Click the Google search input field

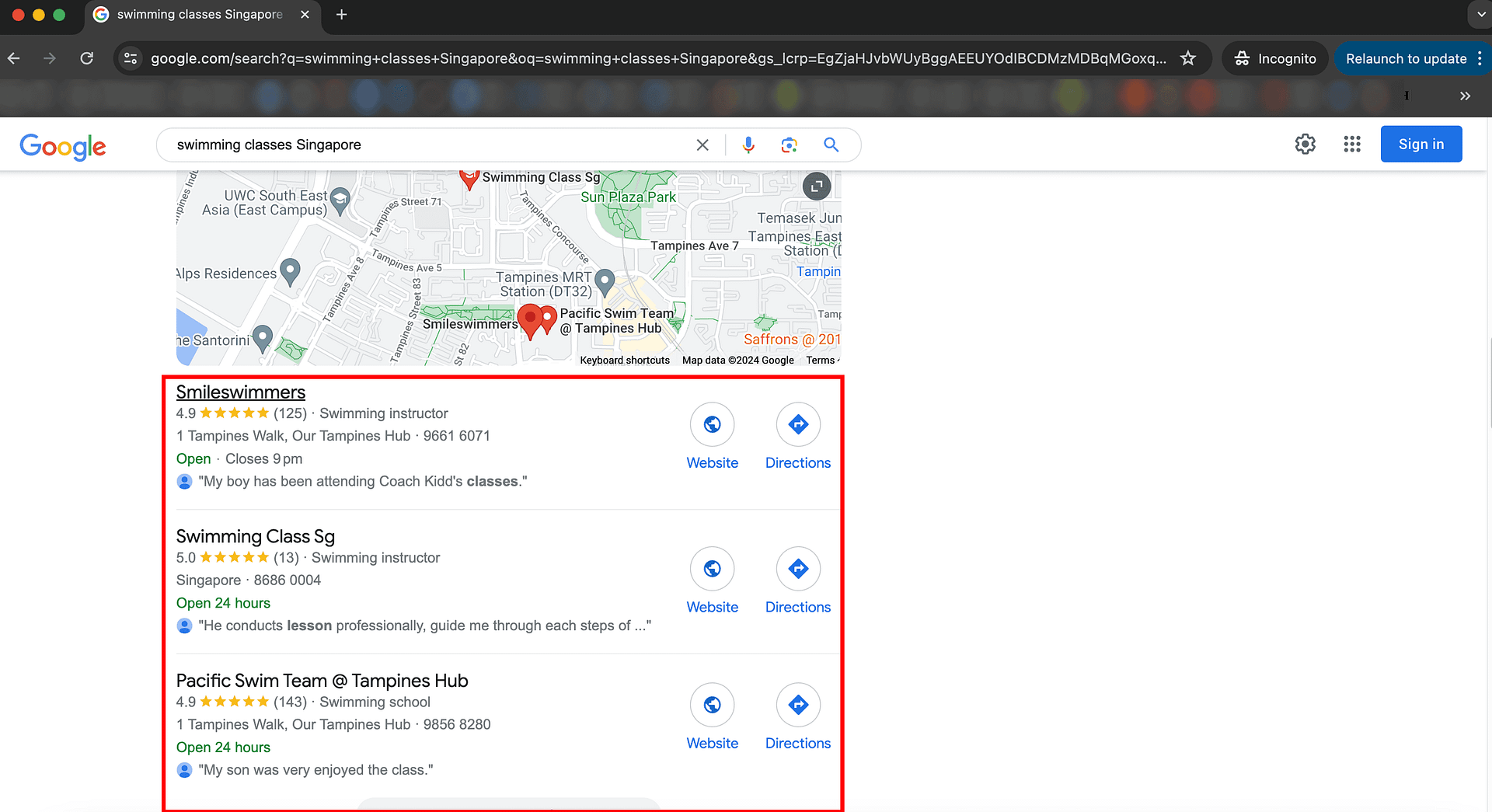tap(427, 145)
